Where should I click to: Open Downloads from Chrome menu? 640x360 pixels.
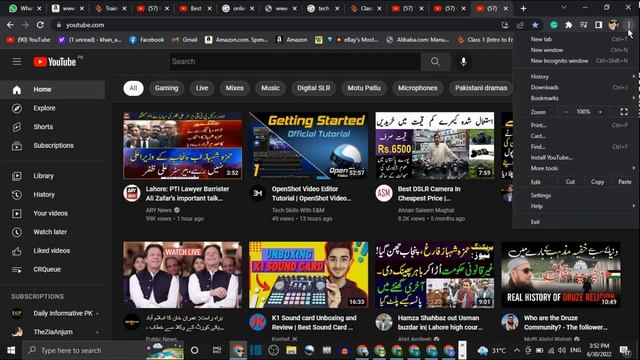[576, 87]
